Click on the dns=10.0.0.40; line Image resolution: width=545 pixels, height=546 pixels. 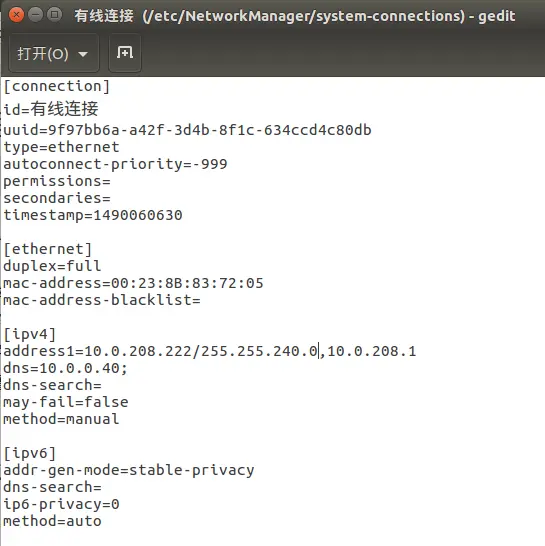coord(65,368)
